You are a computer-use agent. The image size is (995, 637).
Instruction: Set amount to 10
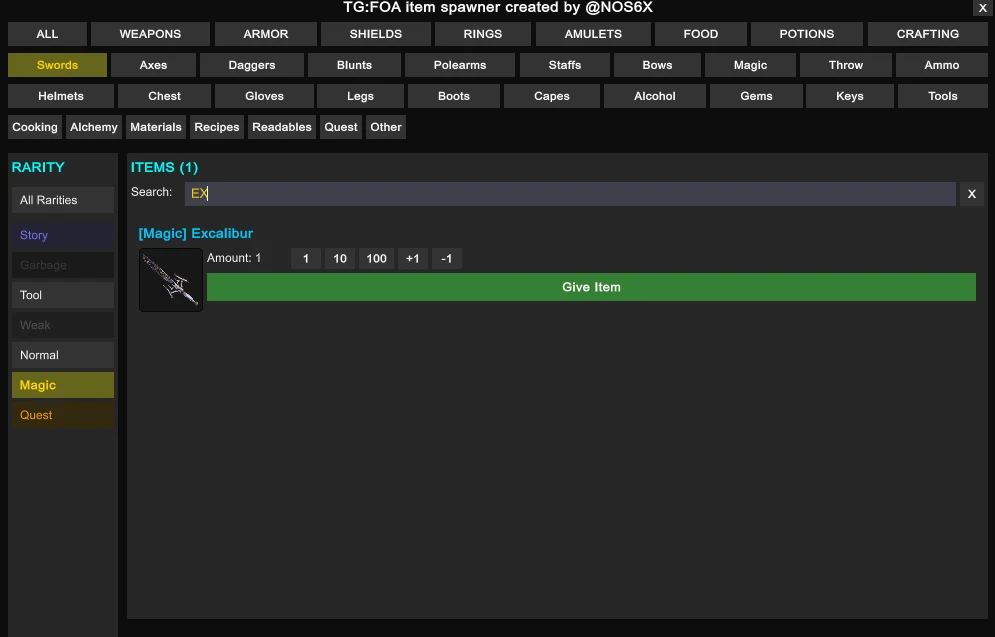(340, 259)
